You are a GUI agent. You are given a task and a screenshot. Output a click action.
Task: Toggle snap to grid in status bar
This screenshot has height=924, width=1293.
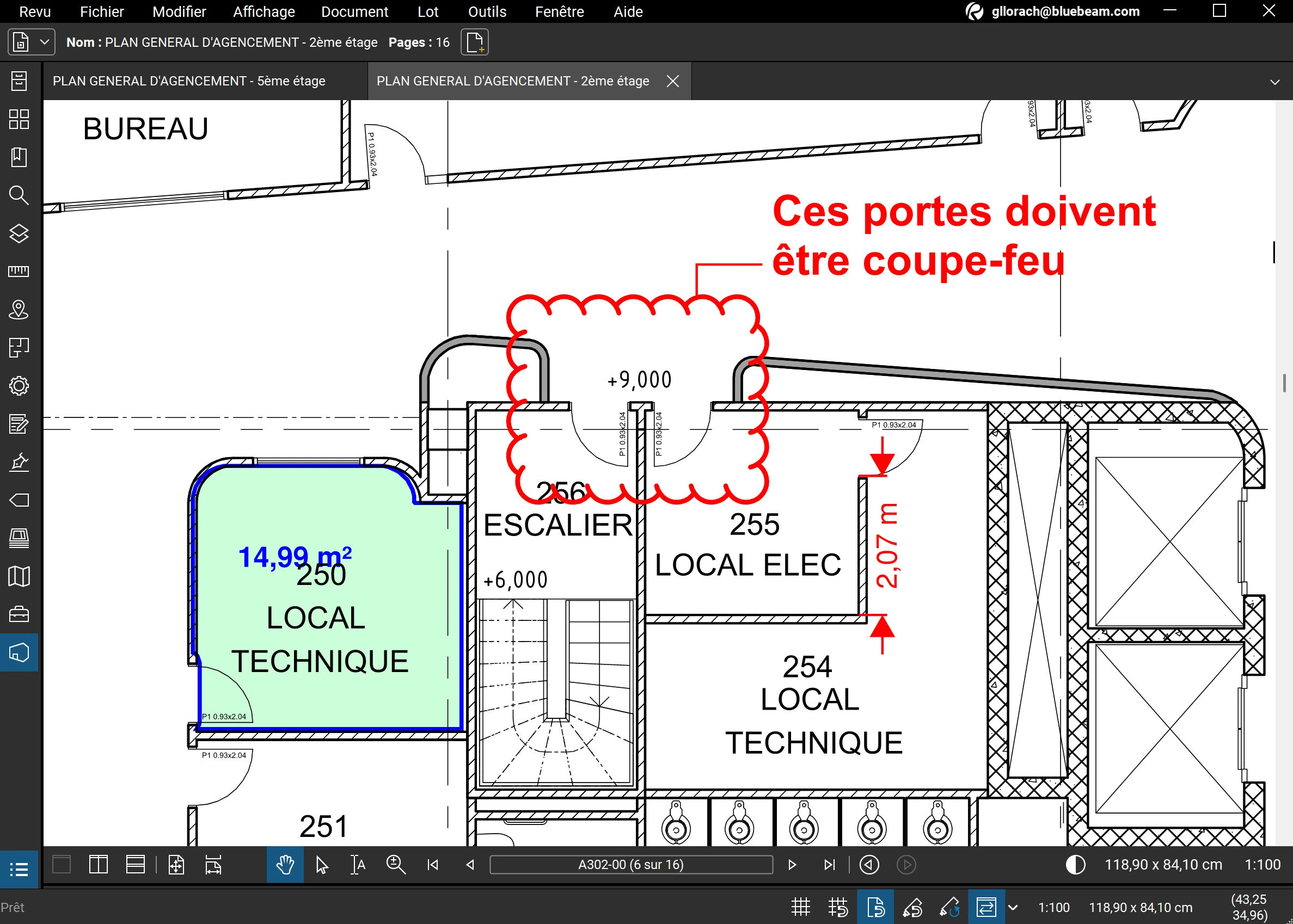click(x=838, y=907)
